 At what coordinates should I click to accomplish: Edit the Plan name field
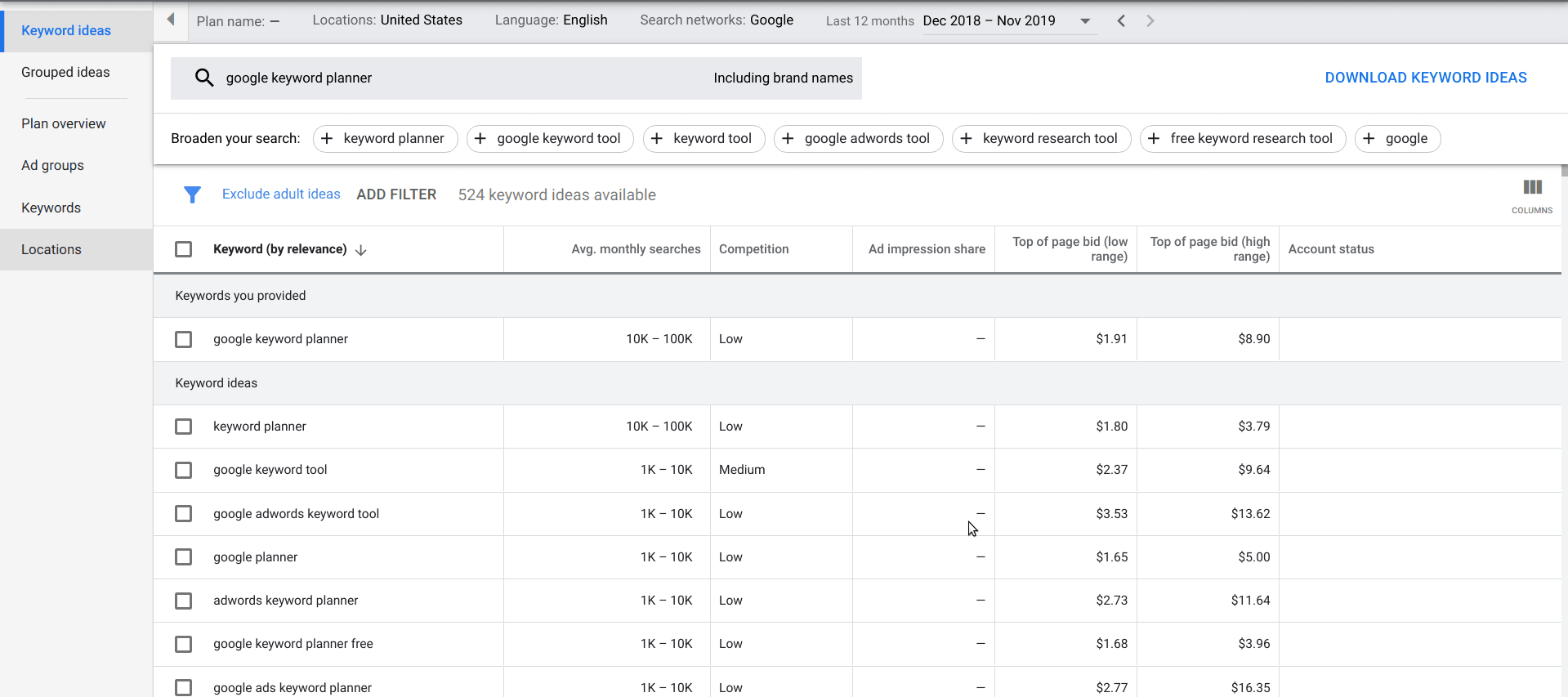pos(238,21)
